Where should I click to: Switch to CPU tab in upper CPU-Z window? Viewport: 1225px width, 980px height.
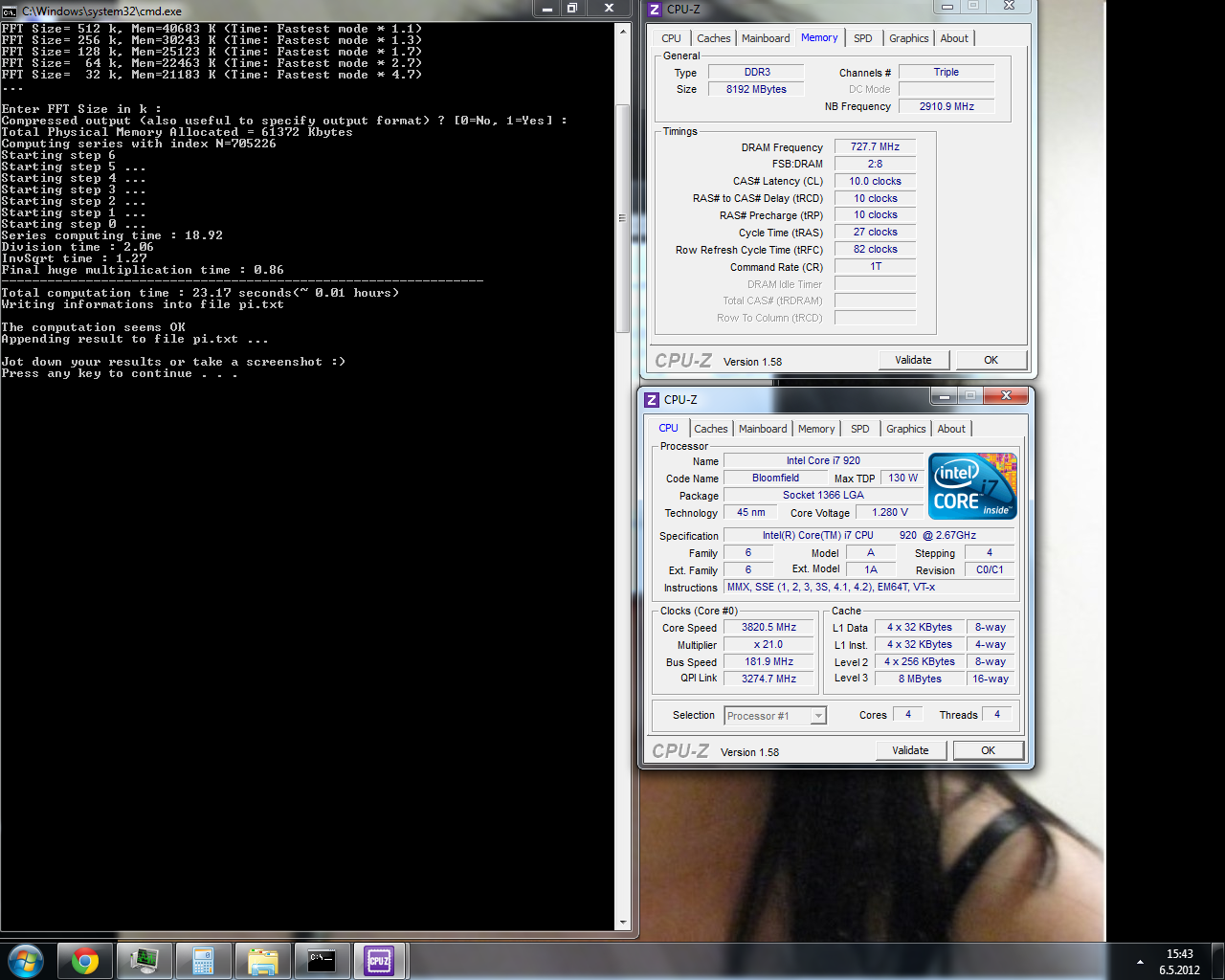(x=671, y=38)
